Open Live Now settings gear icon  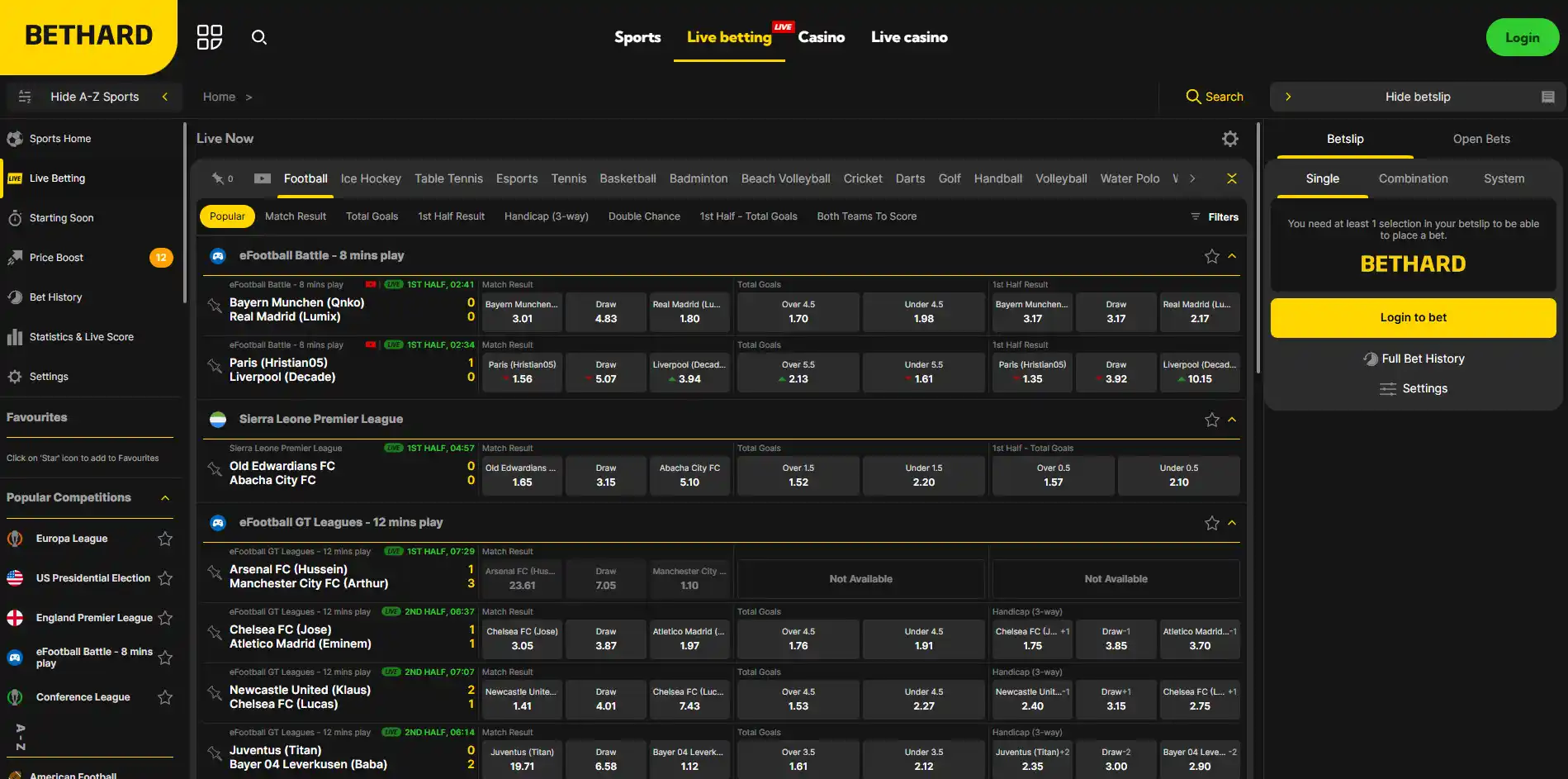pyautogui.click(x=1230, y=139)
